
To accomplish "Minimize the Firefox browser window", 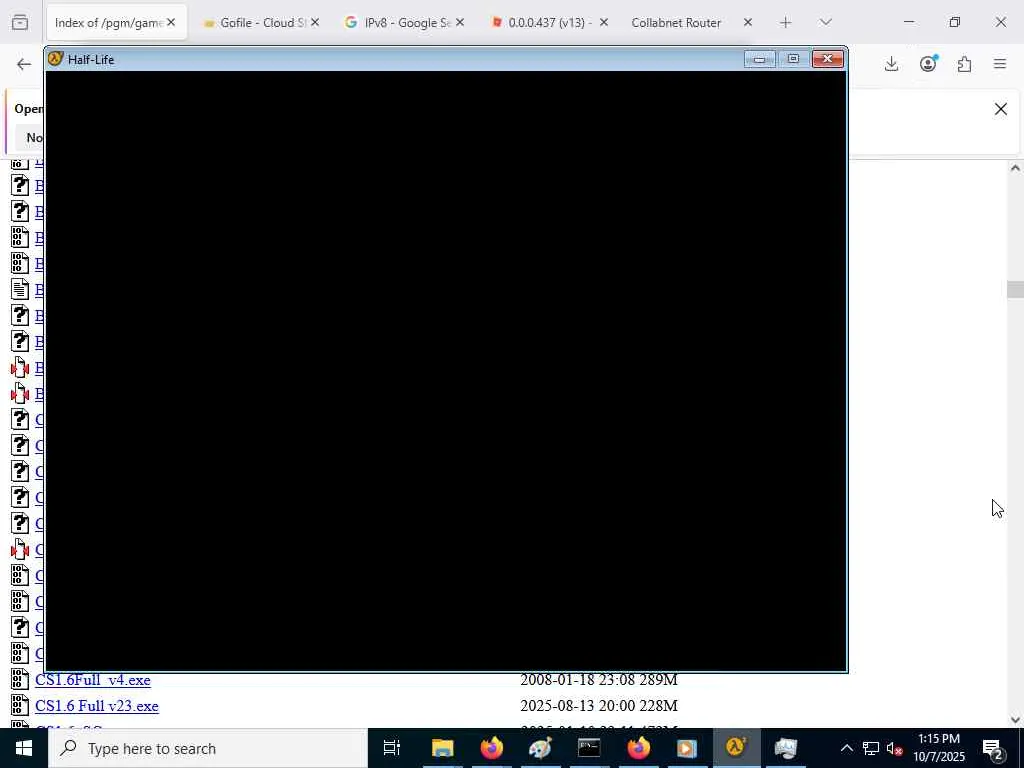I will click(909, 22).
